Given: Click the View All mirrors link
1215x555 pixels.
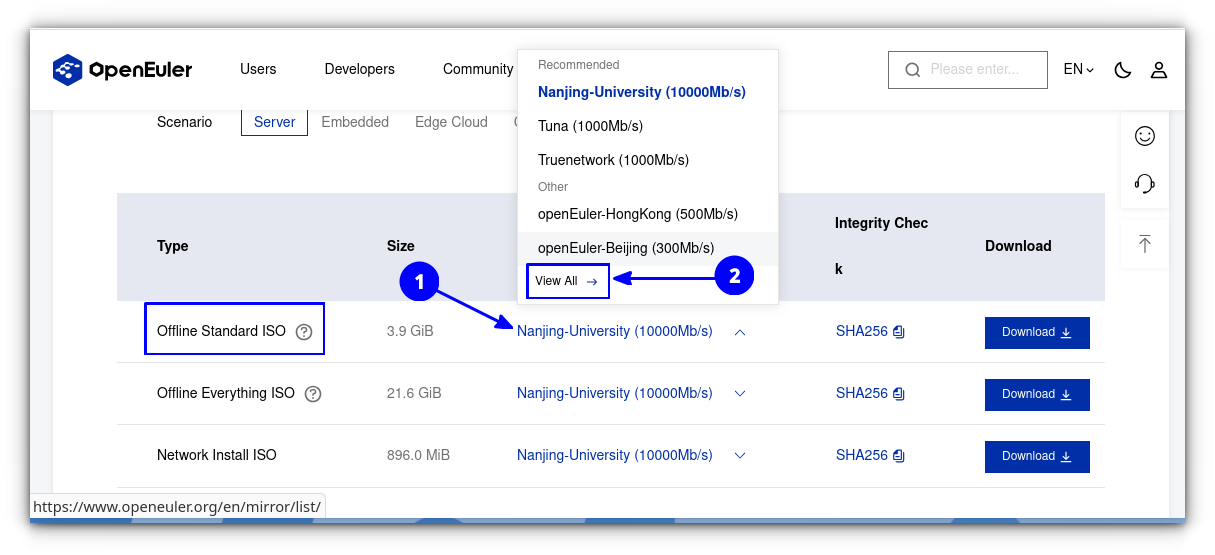Looking at the screenshot, I should 566,281.
